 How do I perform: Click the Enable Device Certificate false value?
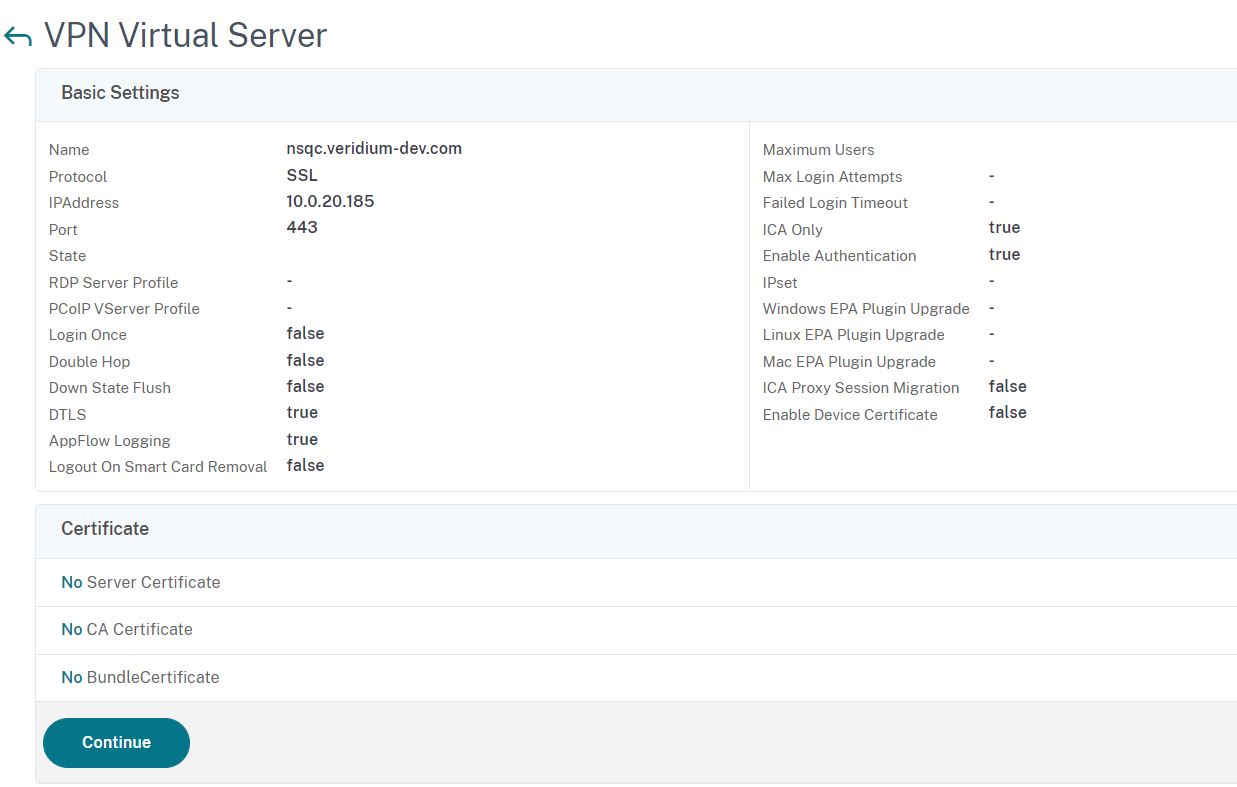pos(1007,413)
